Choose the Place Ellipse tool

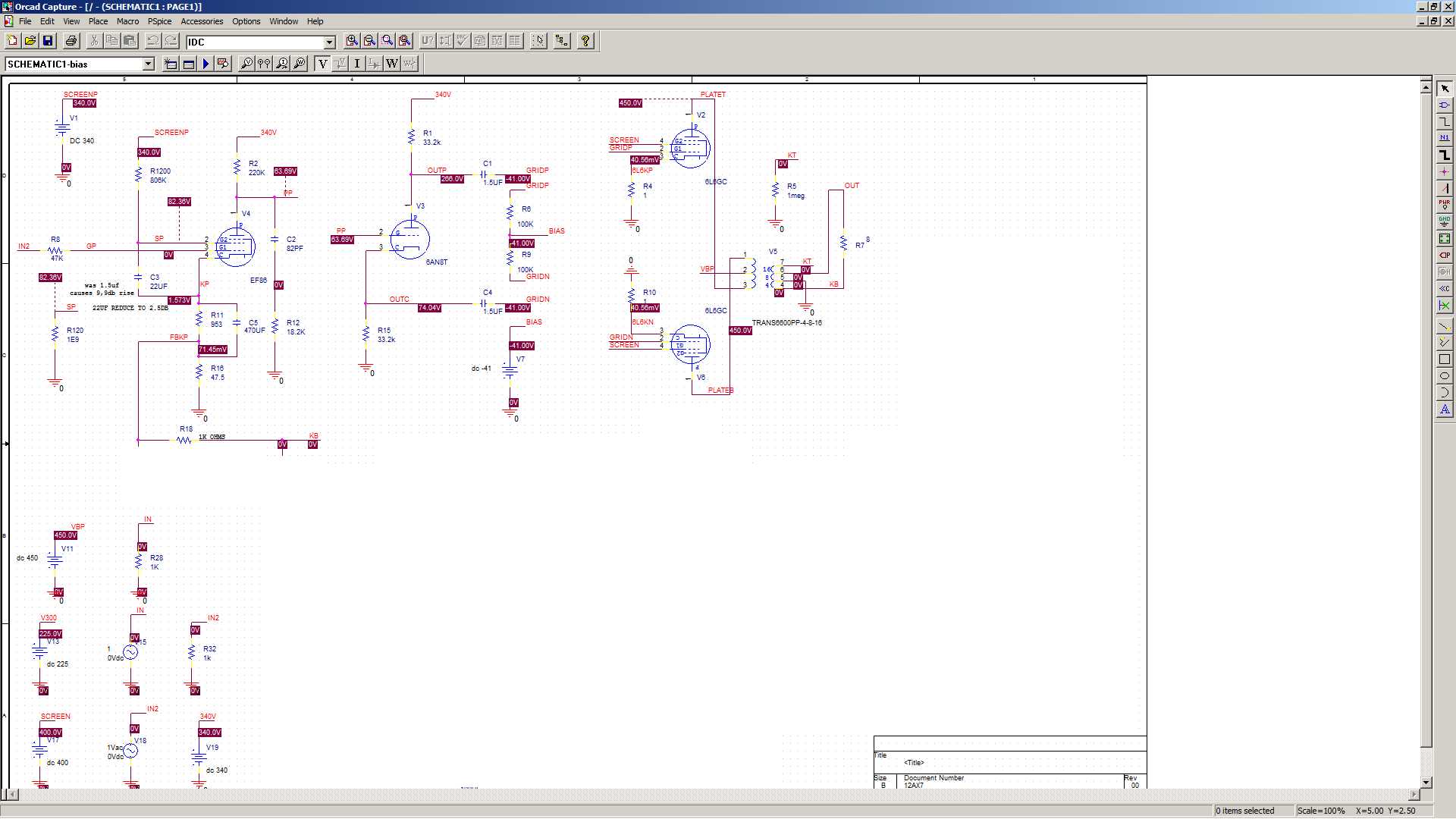point(1444,376)
